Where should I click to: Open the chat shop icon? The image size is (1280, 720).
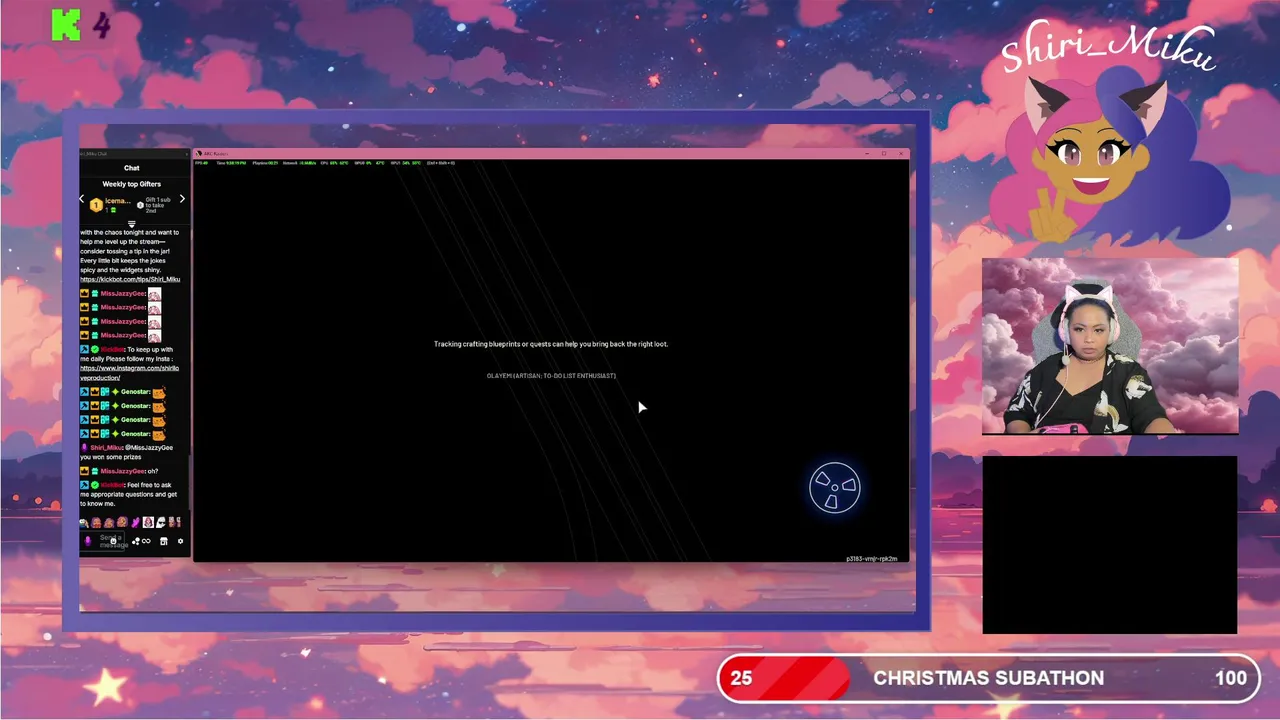pyautogui.click(x=163, y=541)
